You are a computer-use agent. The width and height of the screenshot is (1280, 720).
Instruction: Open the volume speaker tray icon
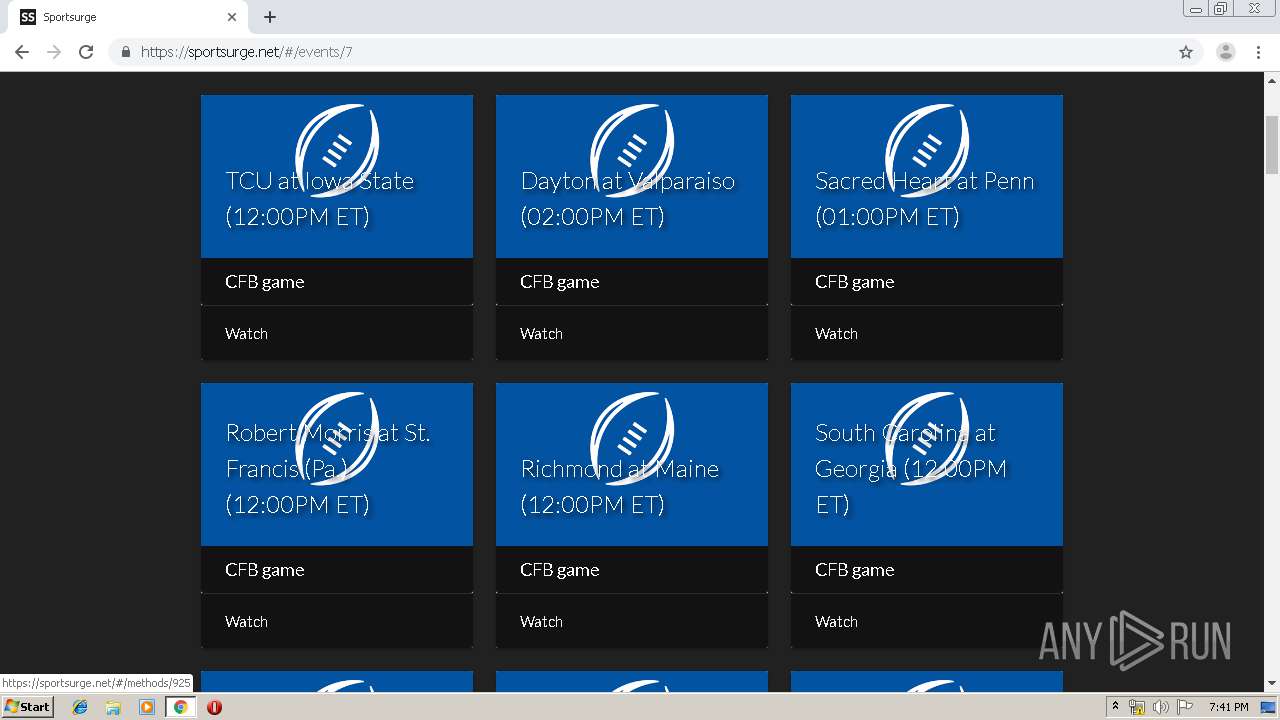click(x=1161, y=707)
